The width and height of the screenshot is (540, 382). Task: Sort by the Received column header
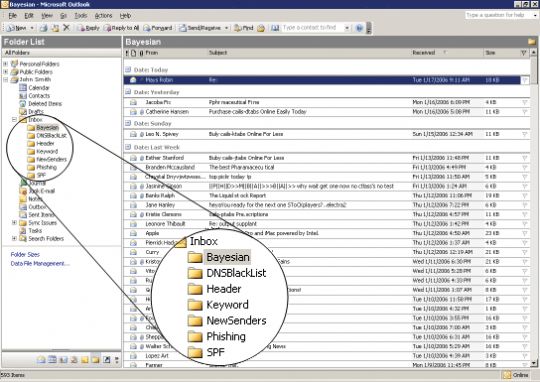(x=447, y=53)
